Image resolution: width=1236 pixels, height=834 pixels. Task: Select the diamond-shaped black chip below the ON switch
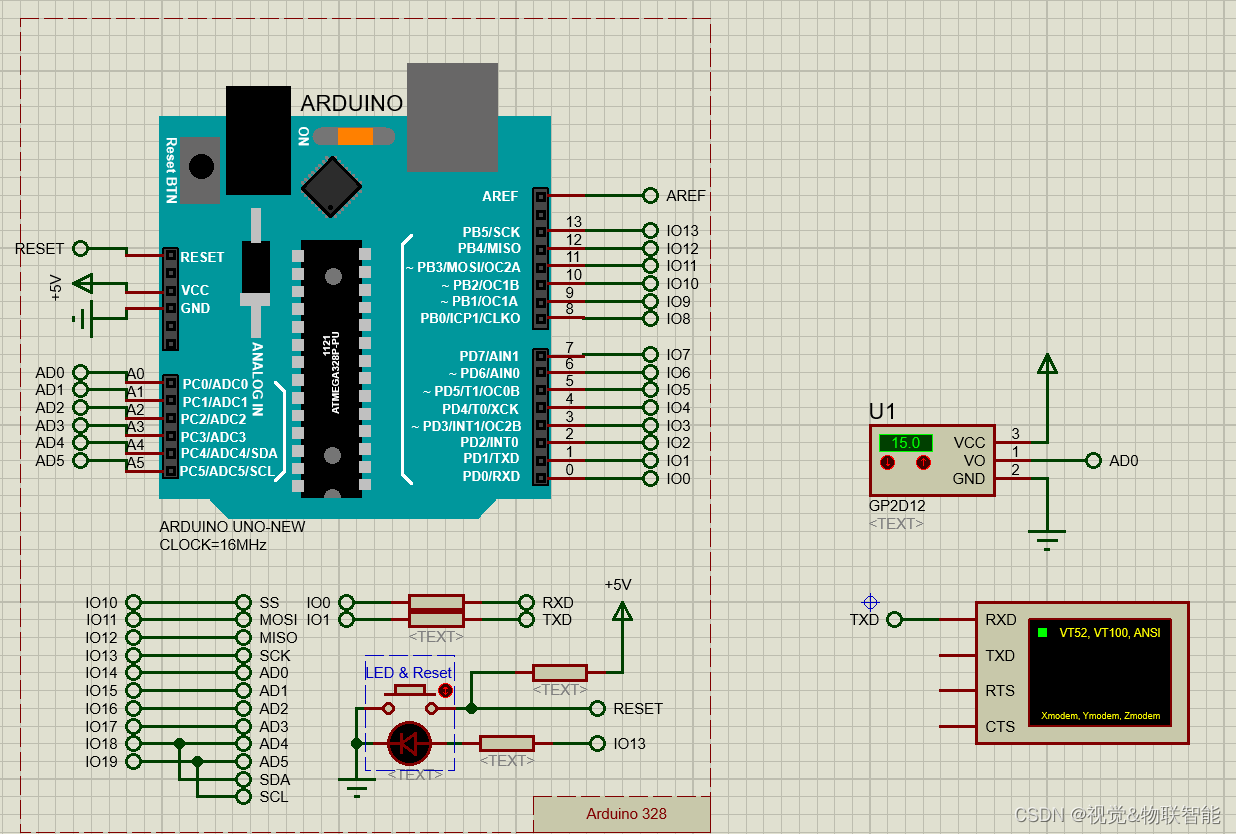coord(331,186)
